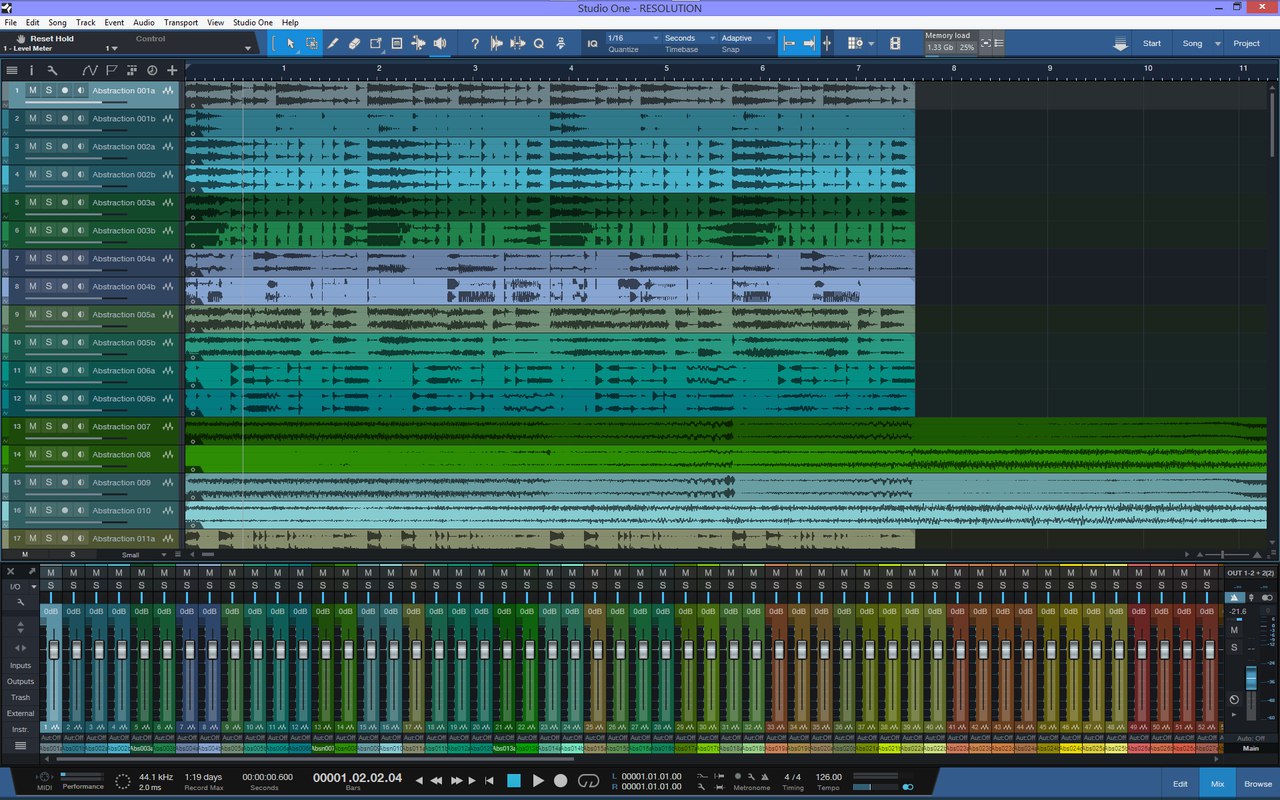
Task: Select the Bend tool in toolbar
Action: (418, 43)
